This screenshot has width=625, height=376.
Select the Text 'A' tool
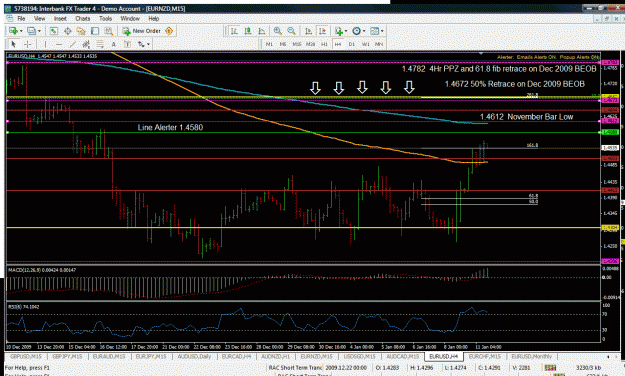(114, 44)
